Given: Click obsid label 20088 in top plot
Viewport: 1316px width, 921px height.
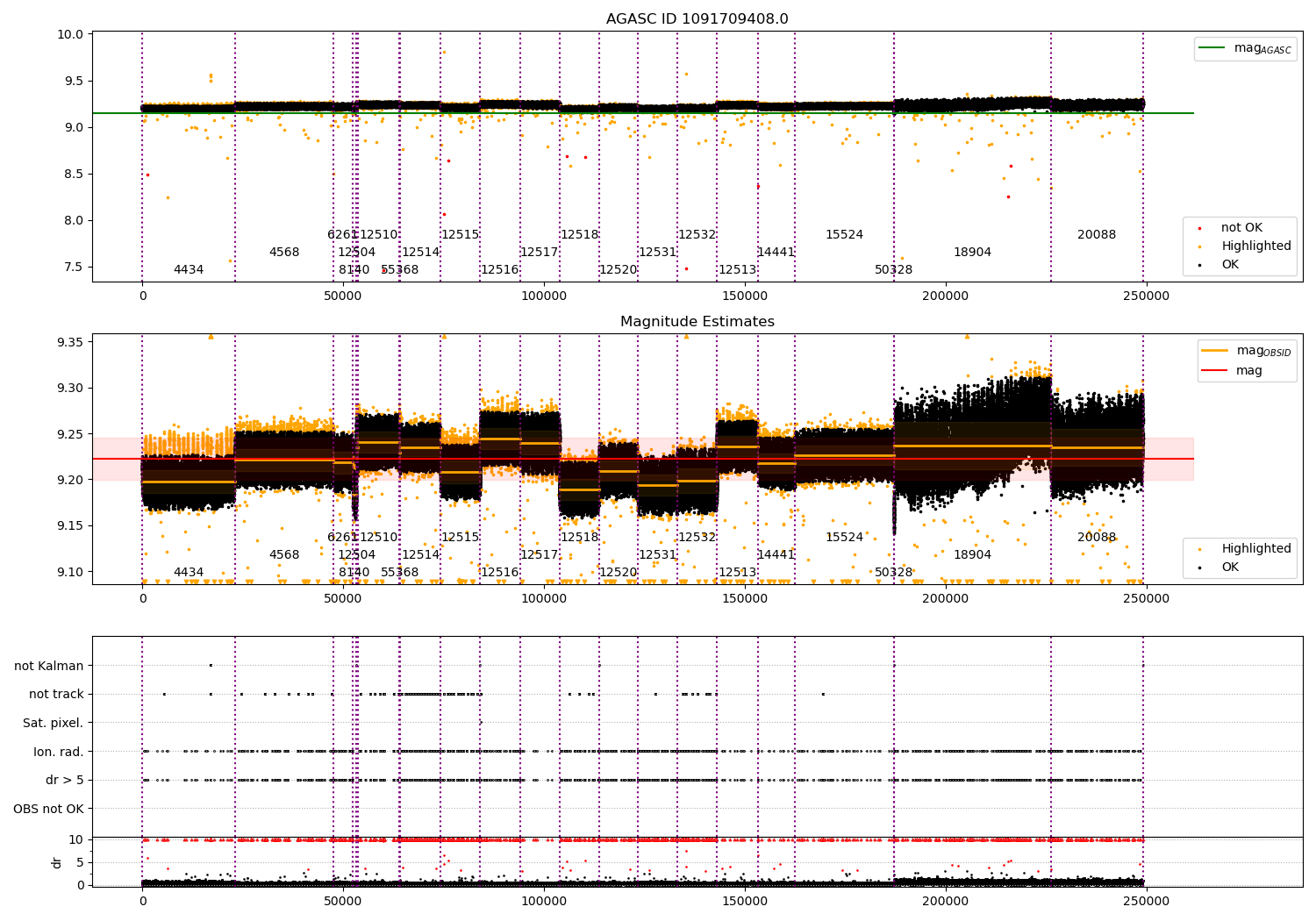Looking at the screenshot, I should tap(1097, 235).
